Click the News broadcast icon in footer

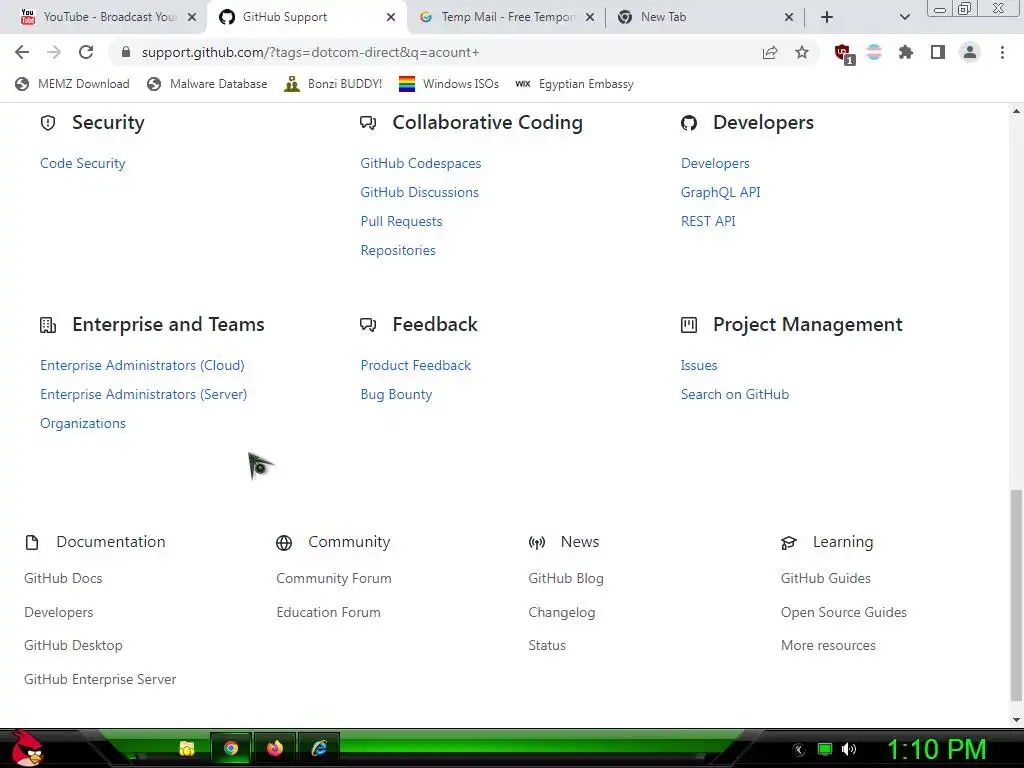coord(537,543)
